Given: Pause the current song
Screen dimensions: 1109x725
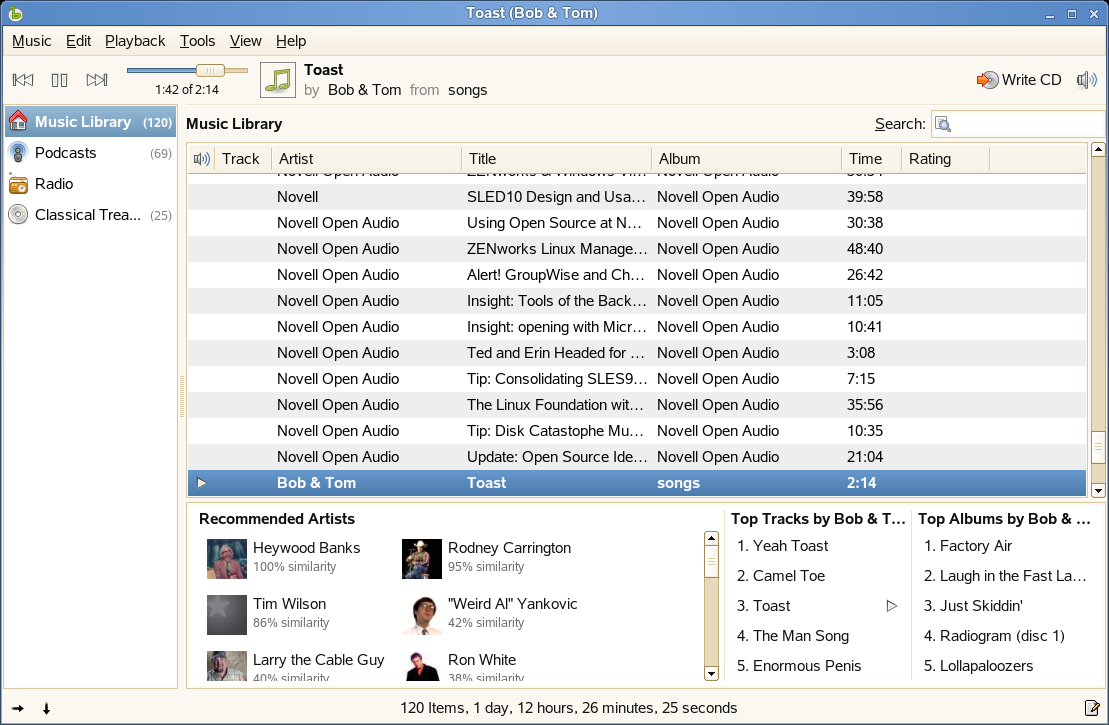Looking at the screenshot, I should pos(60,80).
